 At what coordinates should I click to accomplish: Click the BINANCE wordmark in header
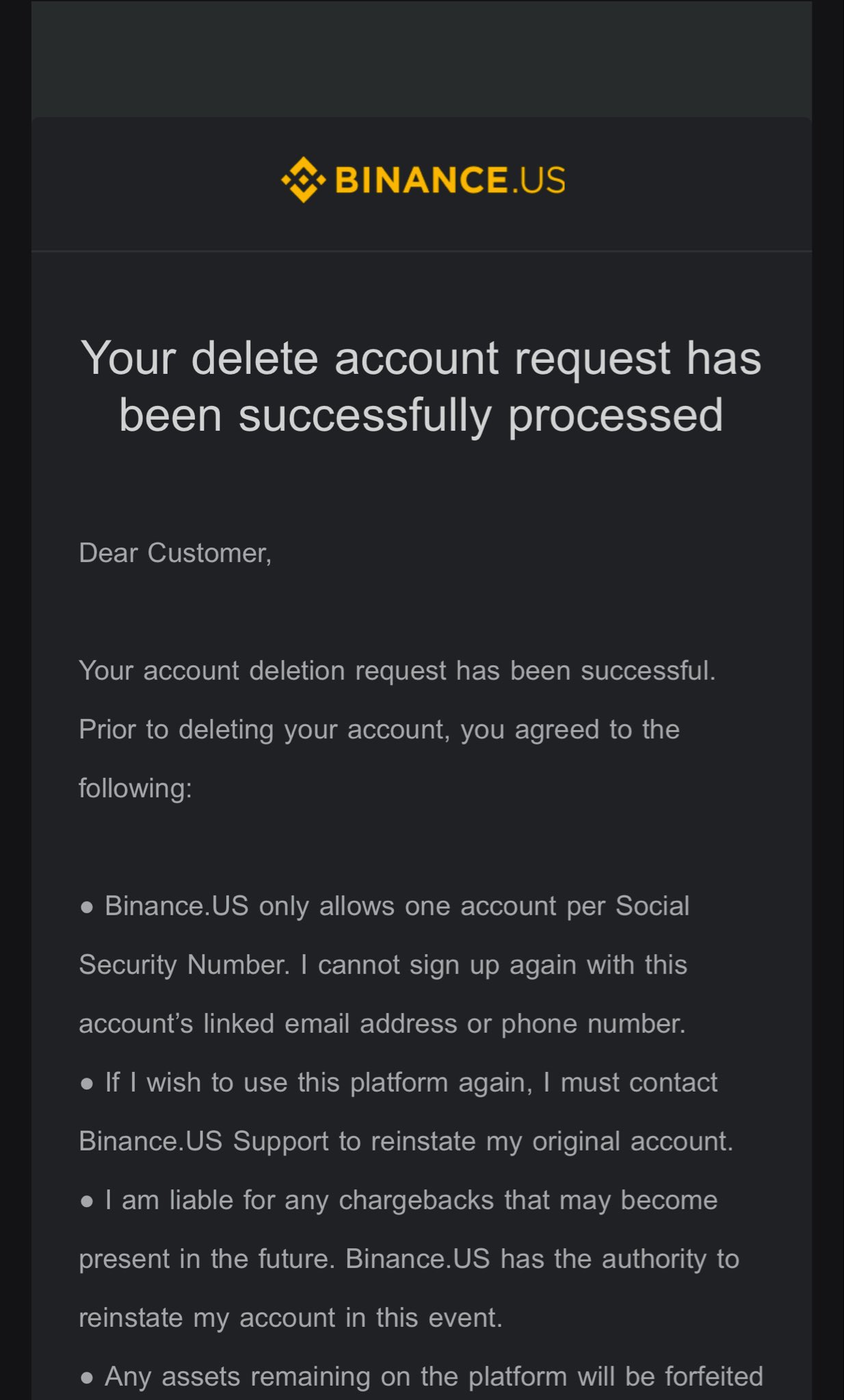point(420,180)
